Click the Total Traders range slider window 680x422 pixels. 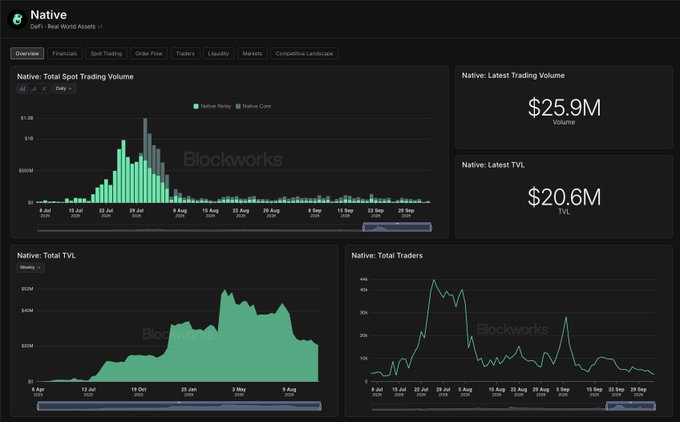(631, 406)
